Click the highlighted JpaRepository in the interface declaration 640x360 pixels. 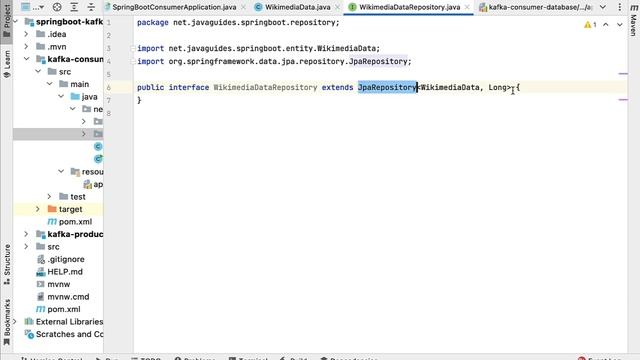coord(387,87)
